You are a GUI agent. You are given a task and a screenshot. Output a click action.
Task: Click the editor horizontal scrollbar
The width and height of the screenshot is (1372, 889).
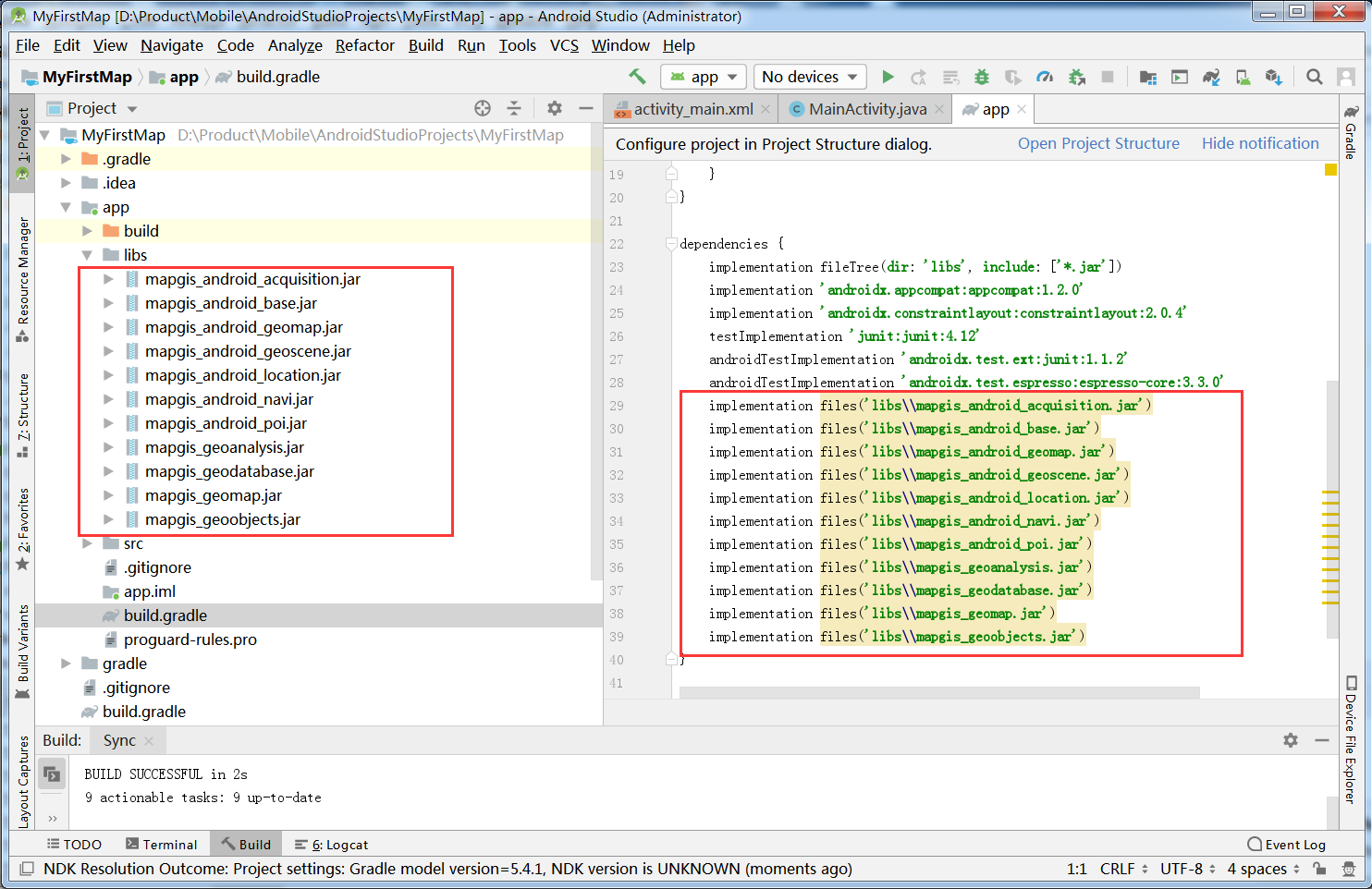[x=939, y=692]
